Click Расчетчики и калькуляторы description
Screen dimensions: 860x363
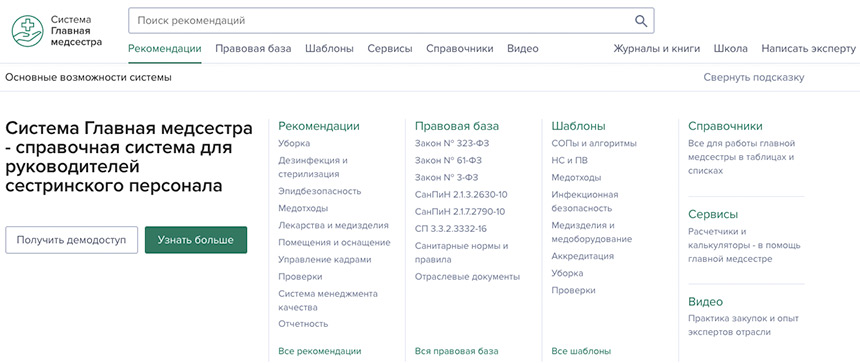pyautogui.click(x=744, y=245)
